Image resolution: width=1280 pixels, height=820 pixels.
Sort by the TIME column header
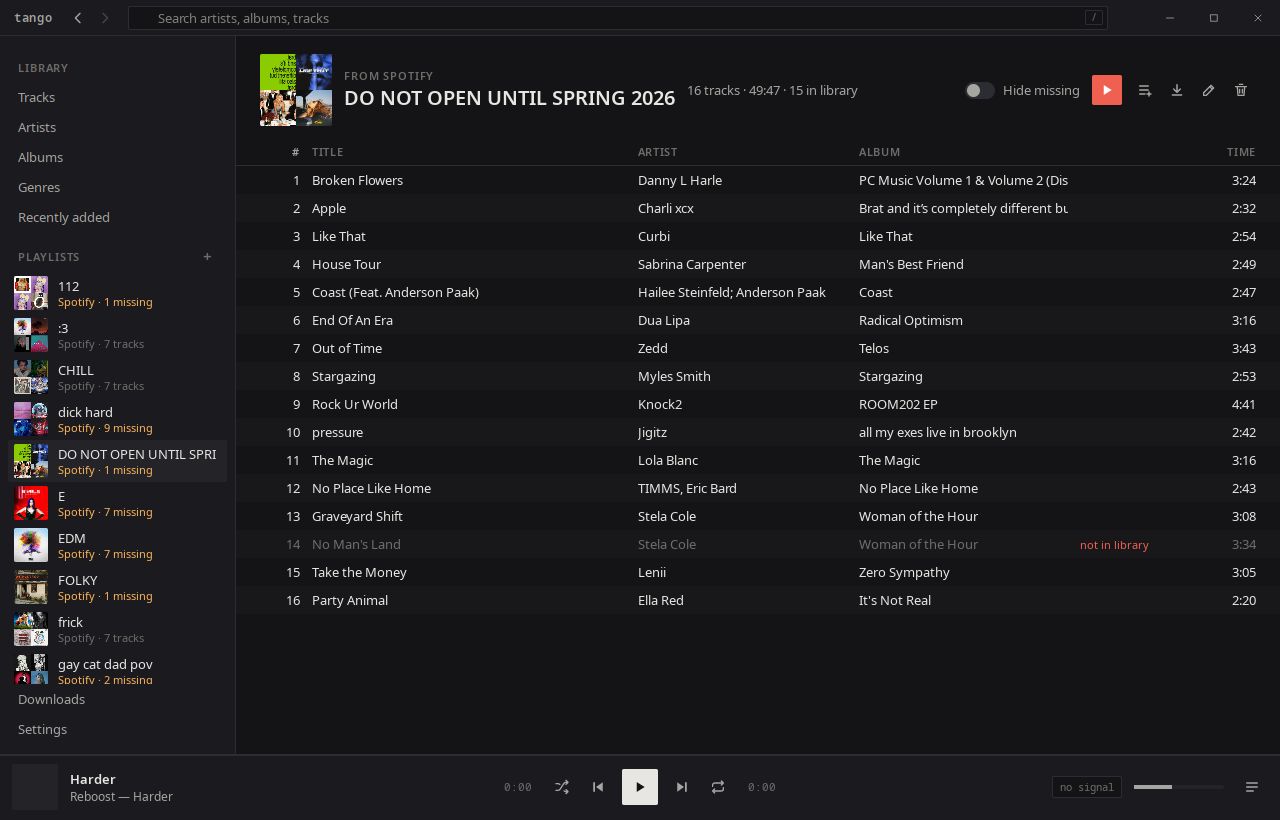tap(1241, 152)
